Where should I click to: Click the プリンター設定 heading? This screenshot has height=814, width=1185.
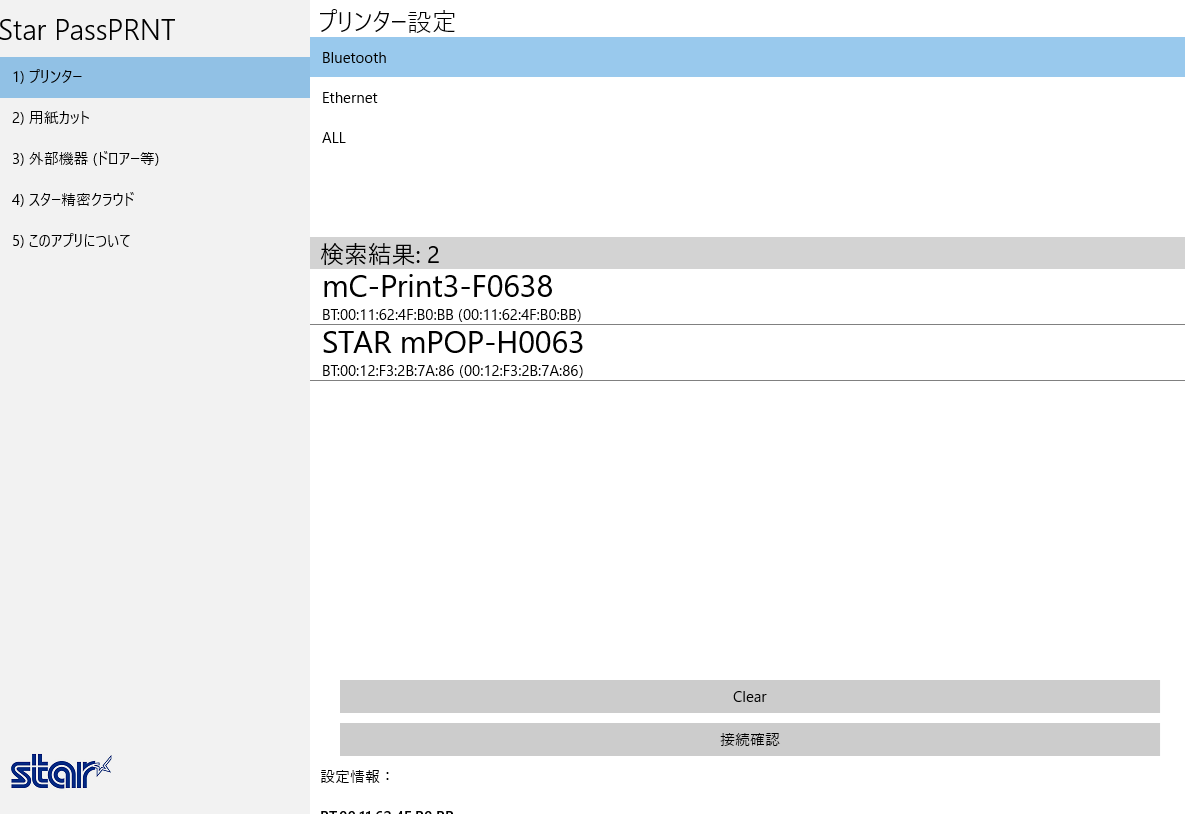tap(387, 21)
